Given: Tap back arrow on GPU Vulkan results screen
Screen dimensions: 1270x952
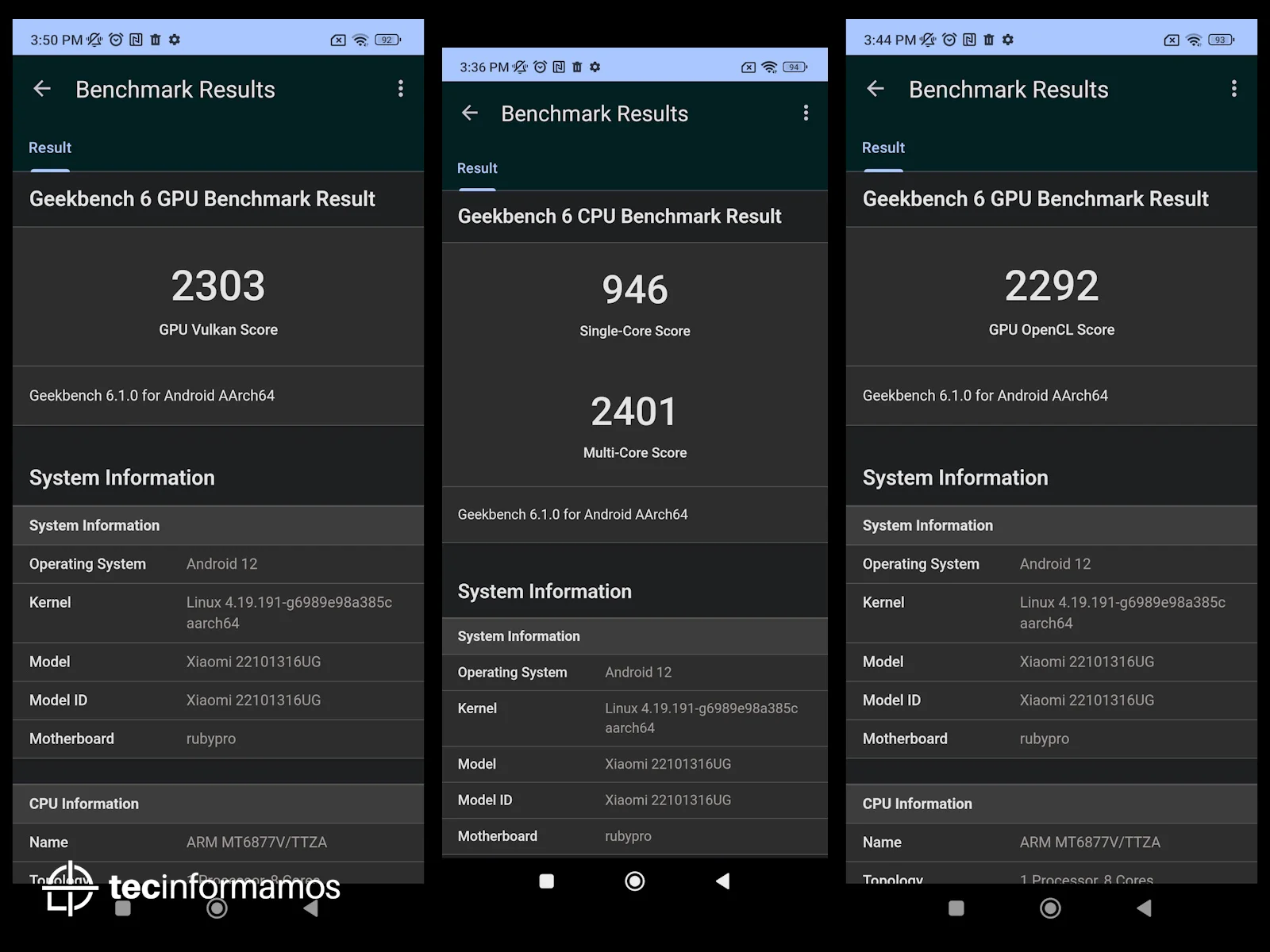Looking at the screenshot, I should [42, 89].
